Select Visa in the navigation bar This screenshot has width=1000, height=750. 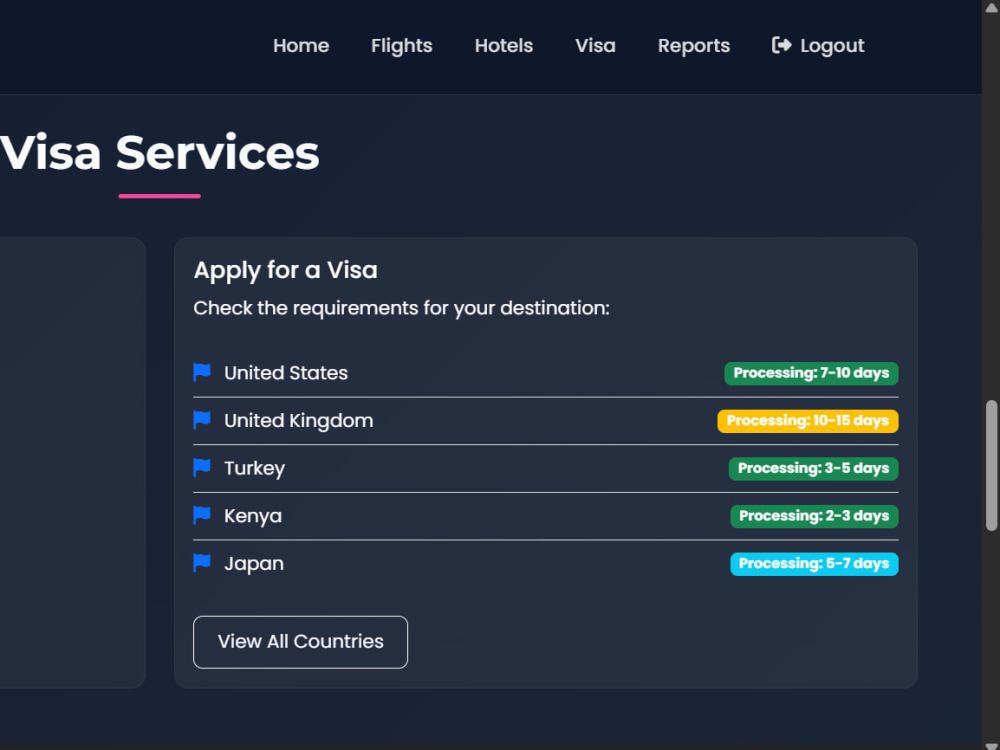tap(595, 46)
